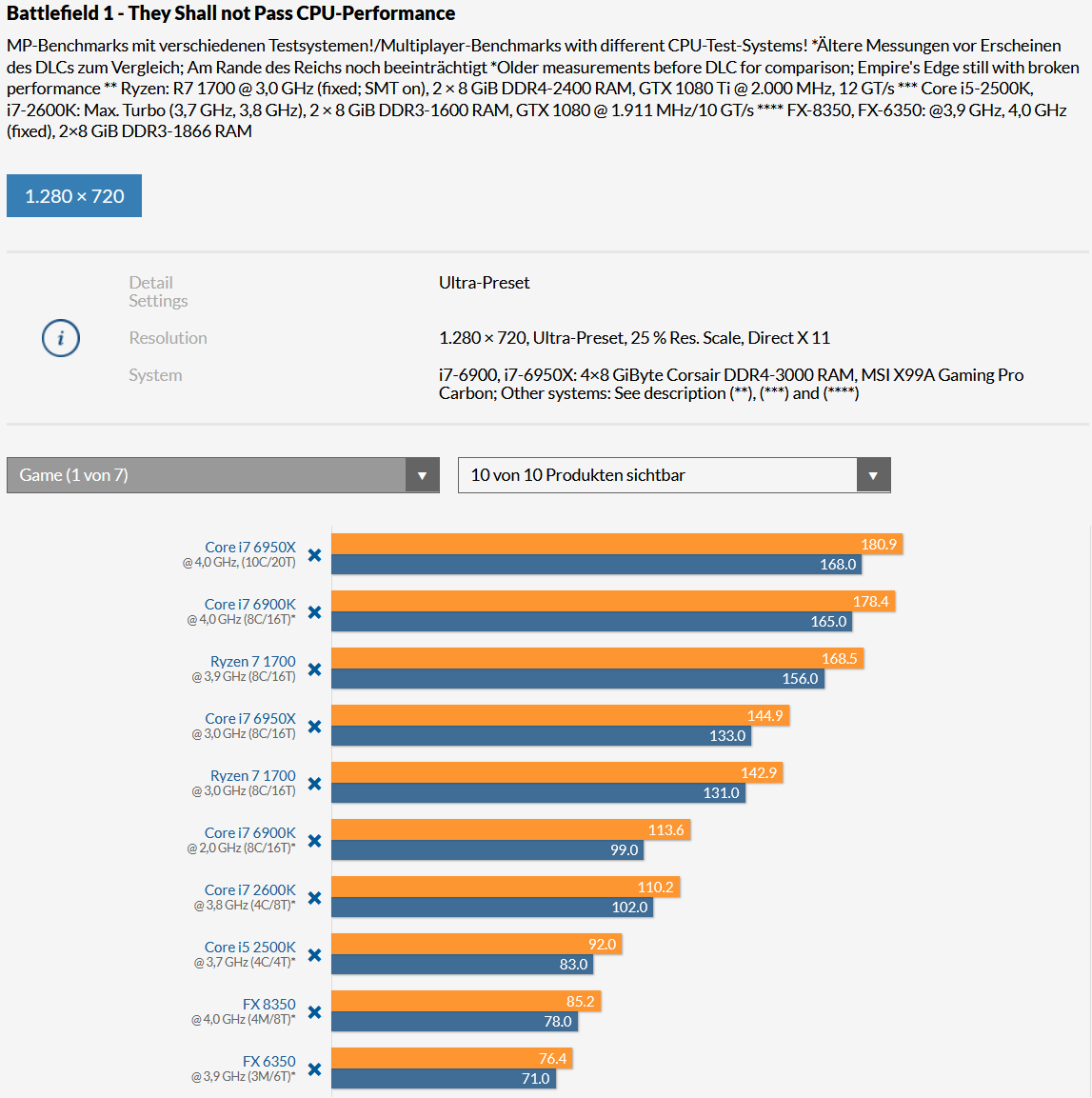The image size is (1092, 1098).
Task: Click the blue 156.0 bar
Action: coord(578,679)
